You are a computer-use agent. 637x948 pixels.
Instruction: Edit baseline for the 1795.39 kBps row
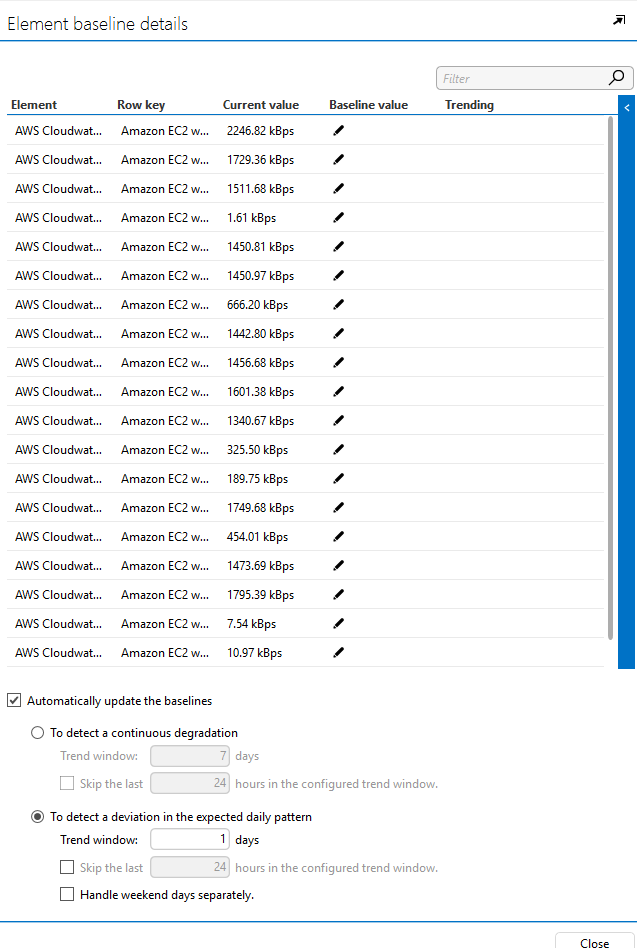338,595
